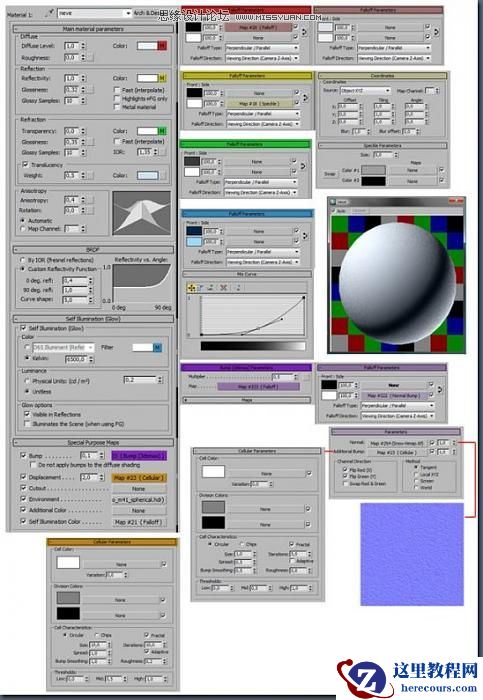The width and height of the screenshot is (483, 700).
Task: Open the blue M map button beside Filter swatch
Action: 158,347
